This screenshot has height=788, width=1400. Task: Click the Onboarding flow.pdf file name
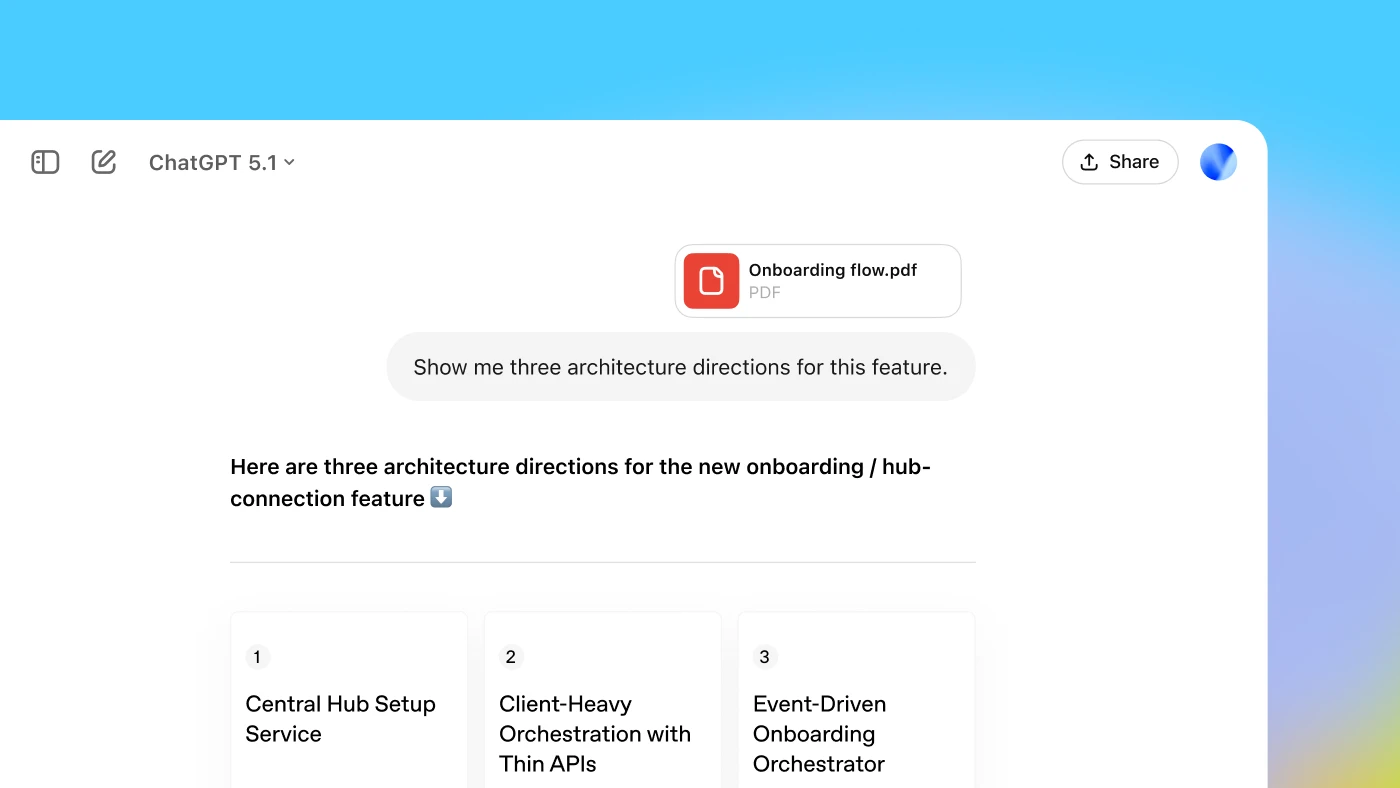pyautogui.click(x=832, y=270)
